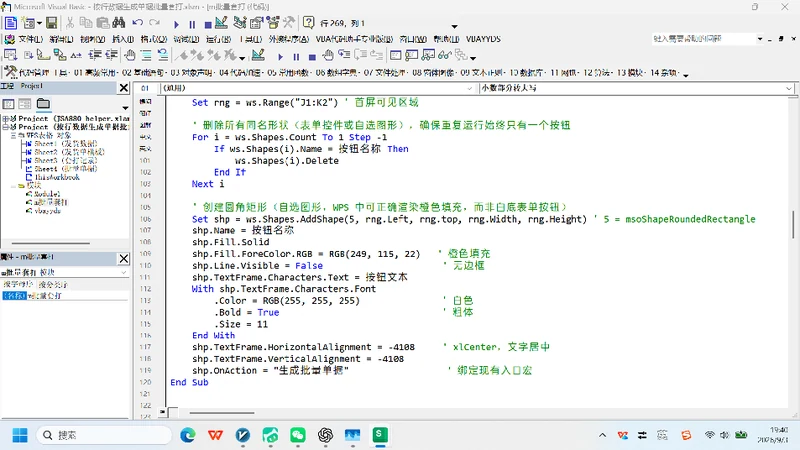Click the Comment Block icon

[146, 55]
